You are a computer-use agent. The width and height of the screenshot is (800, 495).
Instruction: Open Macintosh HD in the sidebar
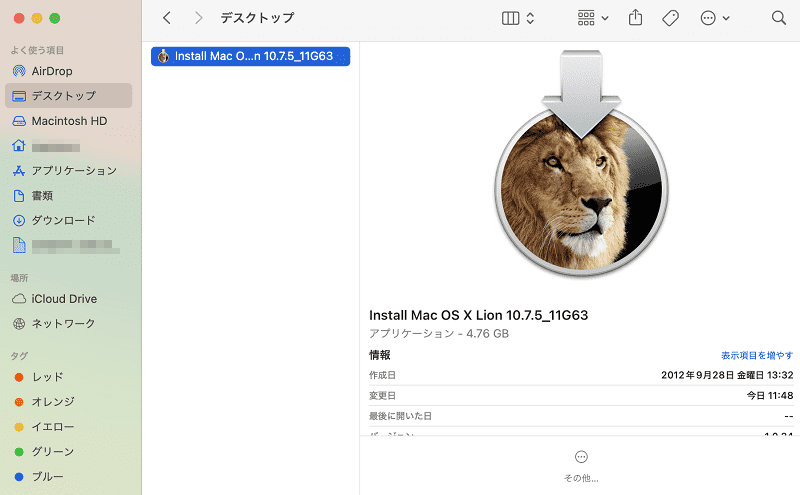pyautogui.click(x=68, y=121)
